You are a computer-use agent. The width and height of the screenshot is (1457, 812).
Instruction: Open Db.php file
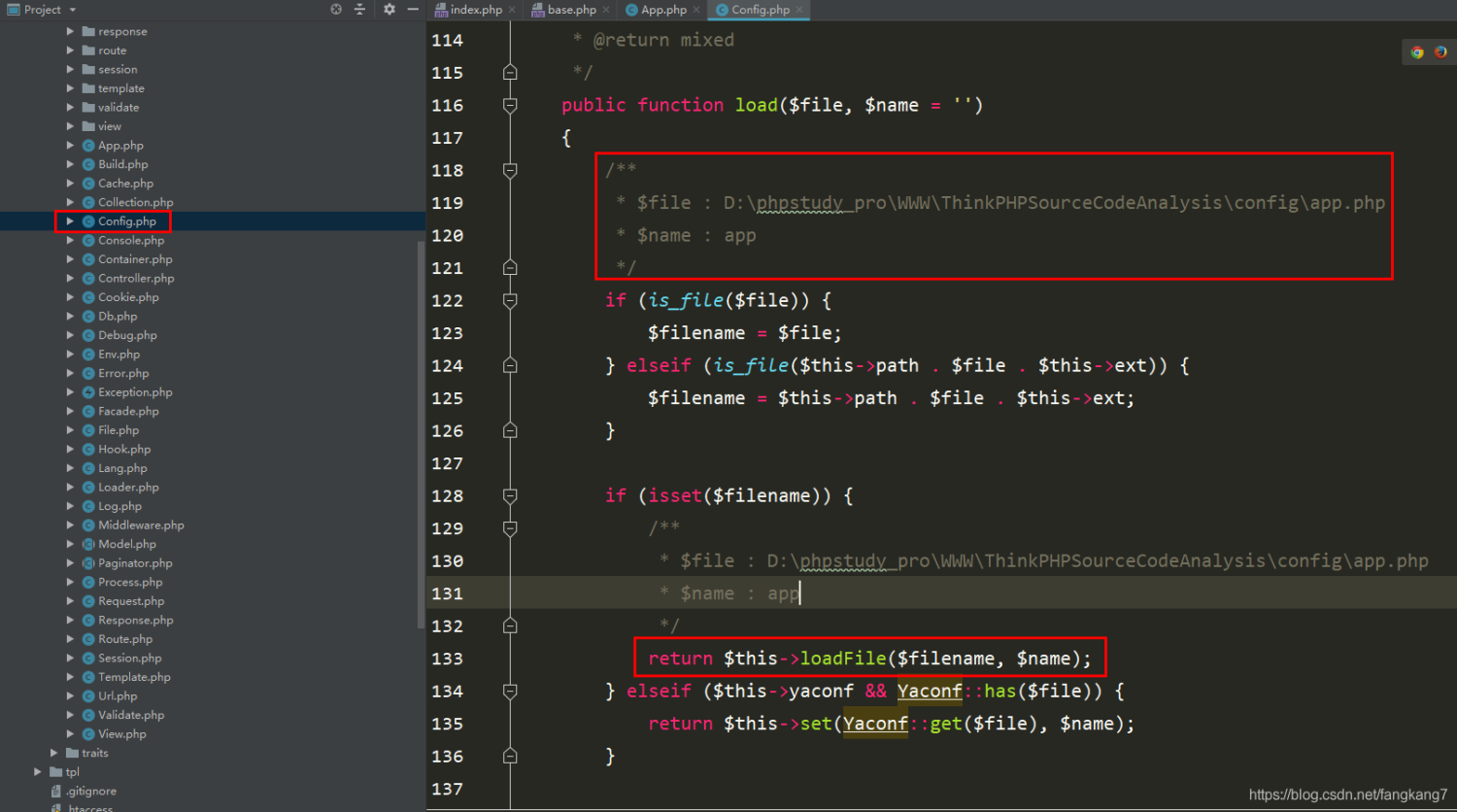point(118,317)
